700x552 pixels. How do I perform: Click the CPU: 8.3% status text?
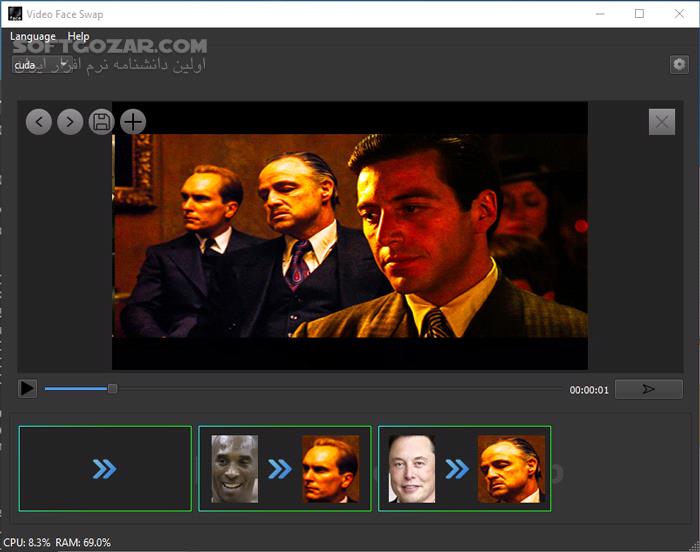(x=27, y=543)
